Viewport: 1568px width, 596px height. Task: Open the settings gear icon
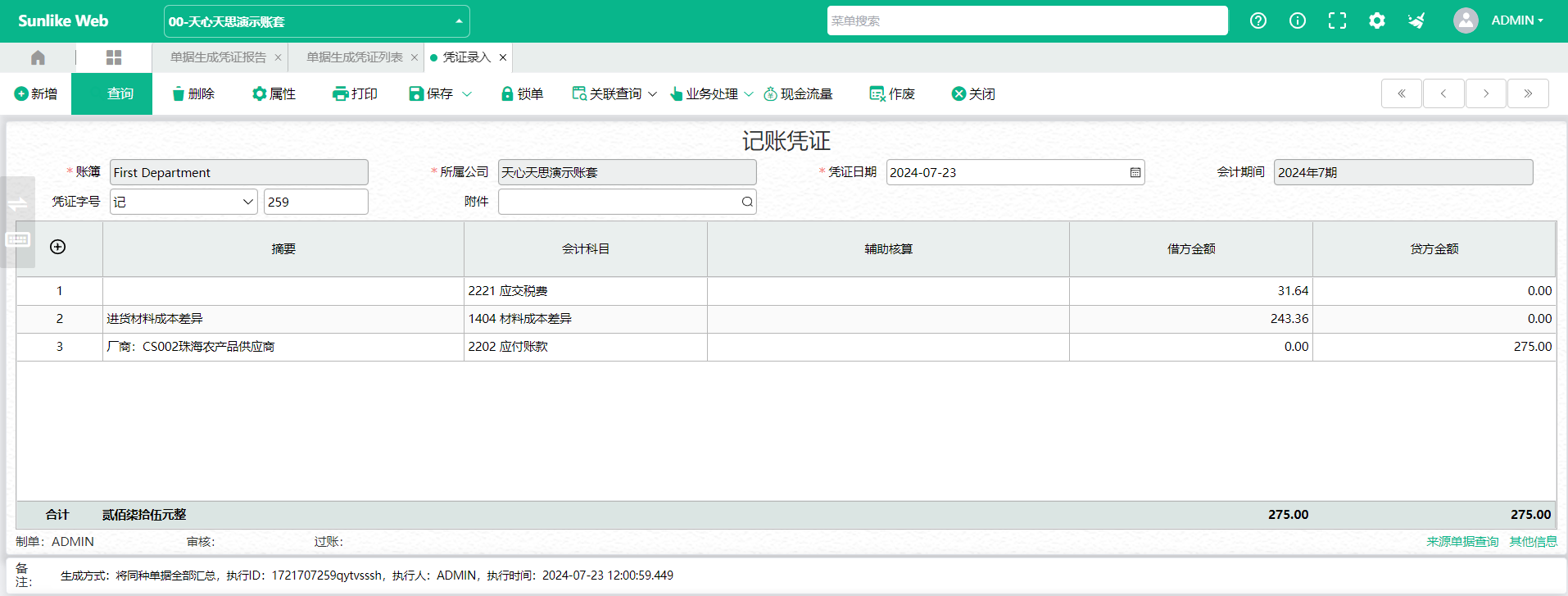click(1376, 20)
